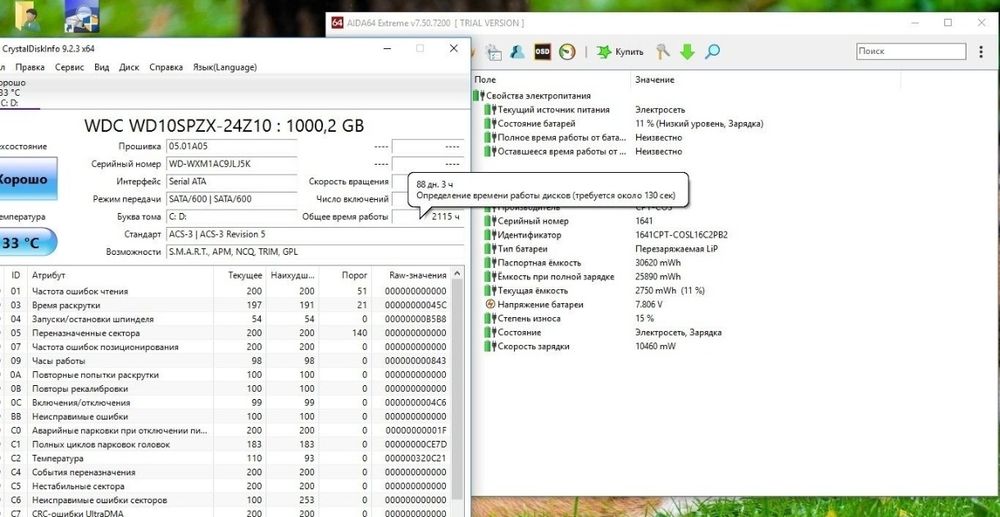Open the 'Сервис' menu in CrystalDiskInfo
1000x517 pixels.
click(70, 67)
